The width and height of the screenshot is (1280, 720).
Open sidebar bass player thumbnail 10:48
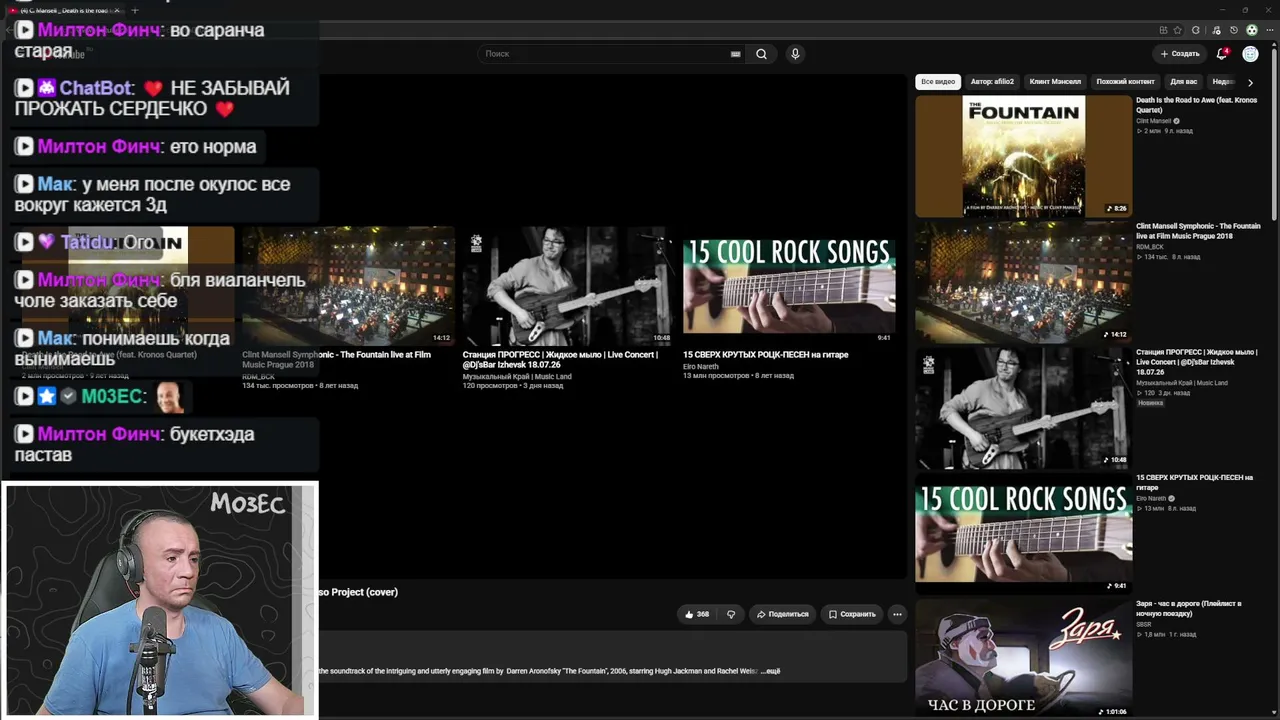1023,408
